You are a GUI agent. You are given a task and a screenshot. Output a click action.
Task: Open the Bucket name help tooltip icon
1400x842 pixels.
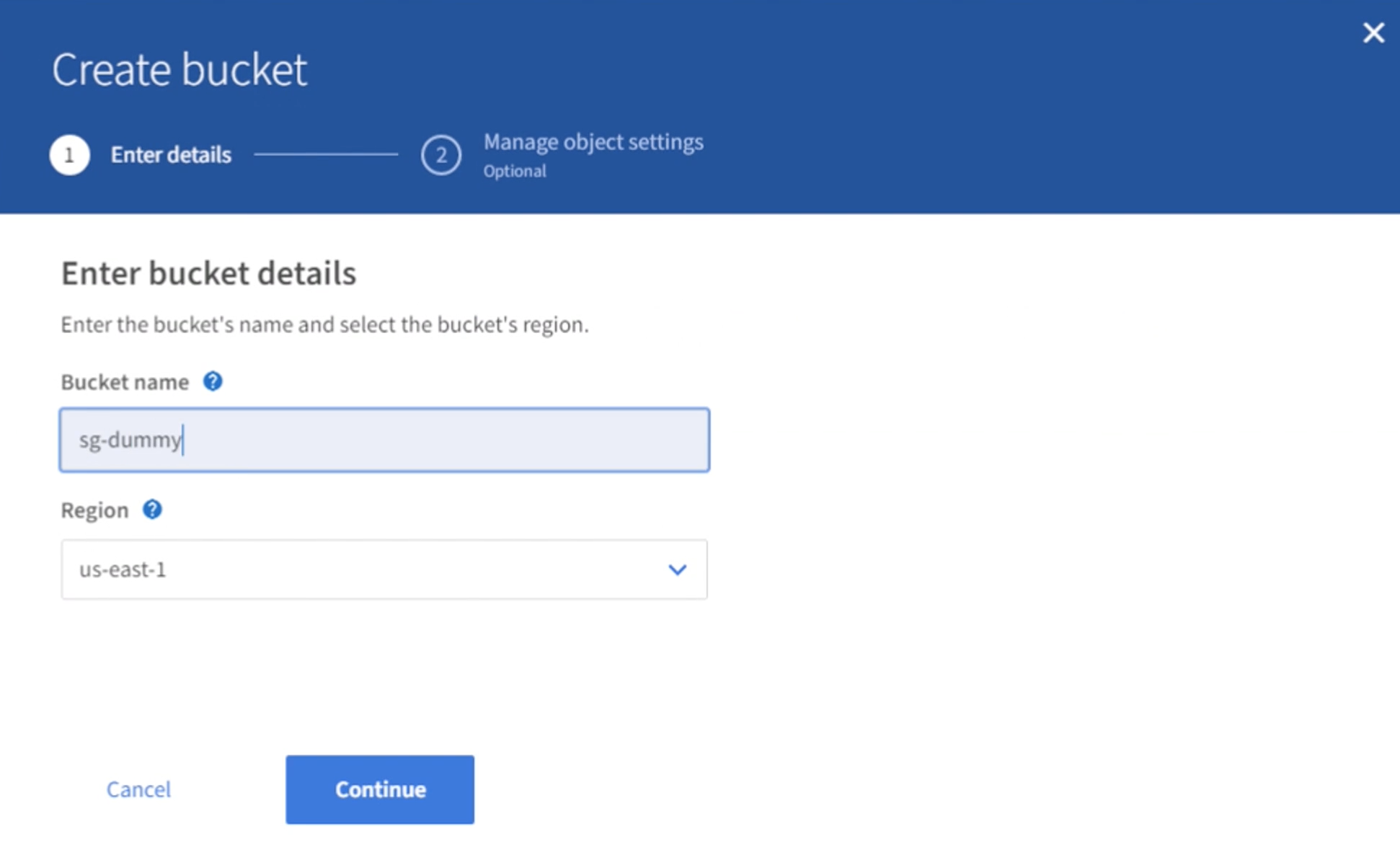pyautogui.click(x=212, y=381)
